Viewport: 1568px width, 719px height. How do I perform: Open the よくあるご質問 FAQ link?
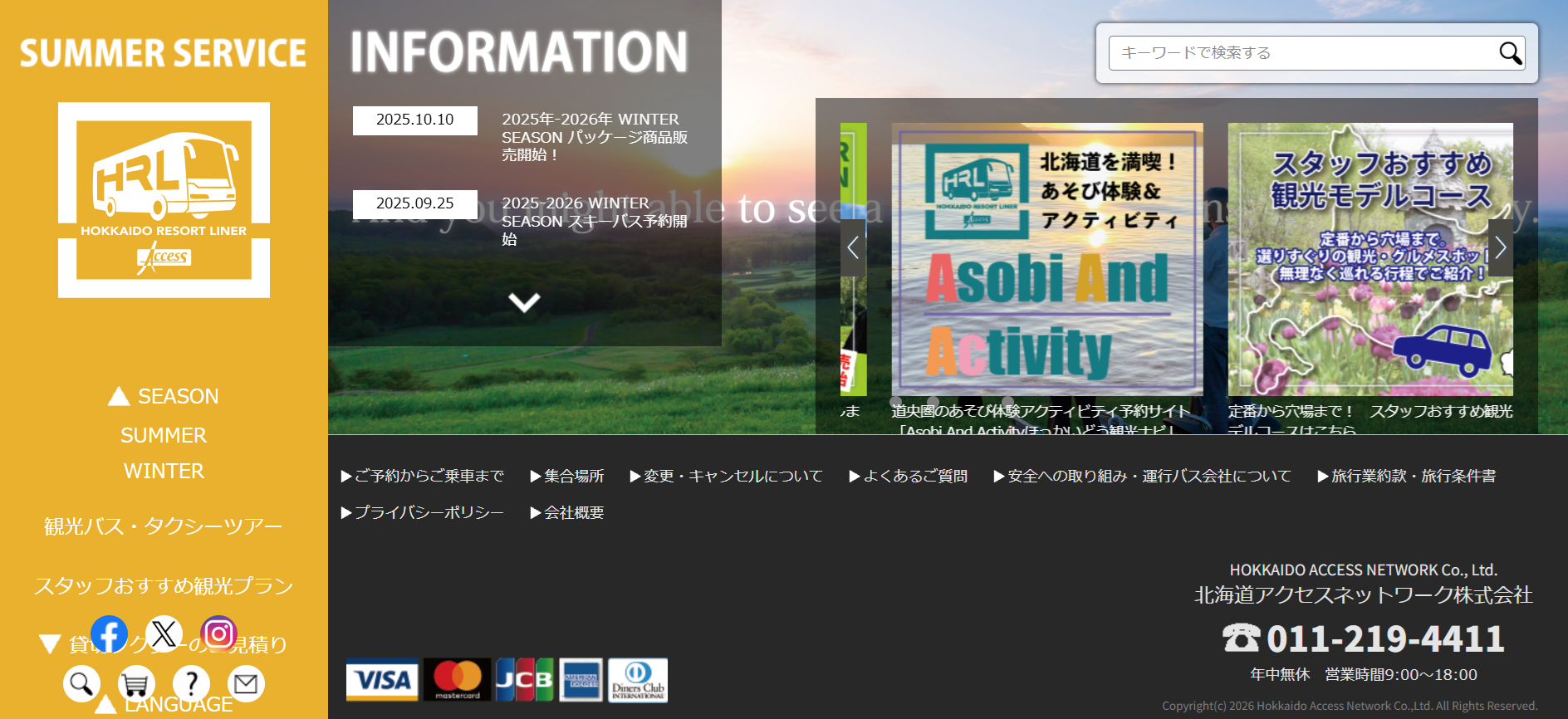[908, 477]
